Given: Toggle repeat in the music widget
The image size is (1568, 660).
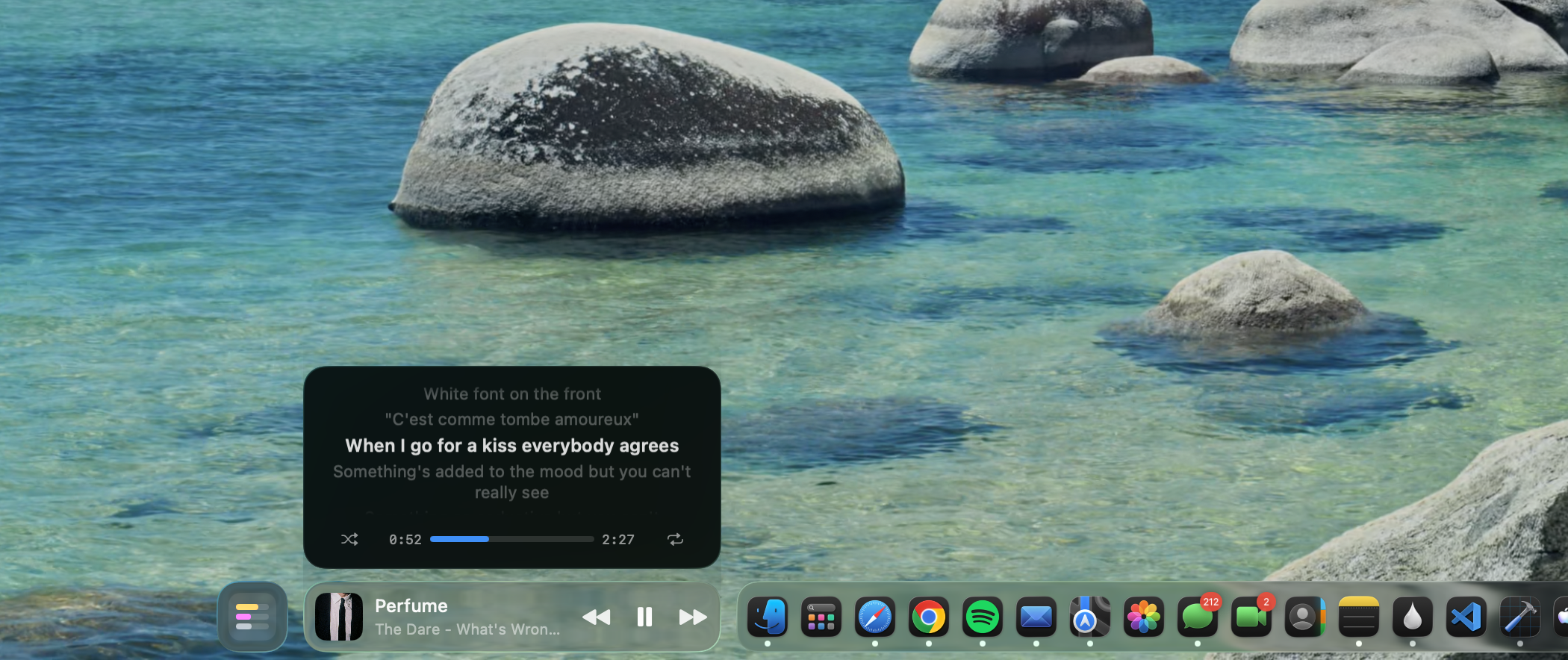Looking at the screenshot, I should coord(675,539).
